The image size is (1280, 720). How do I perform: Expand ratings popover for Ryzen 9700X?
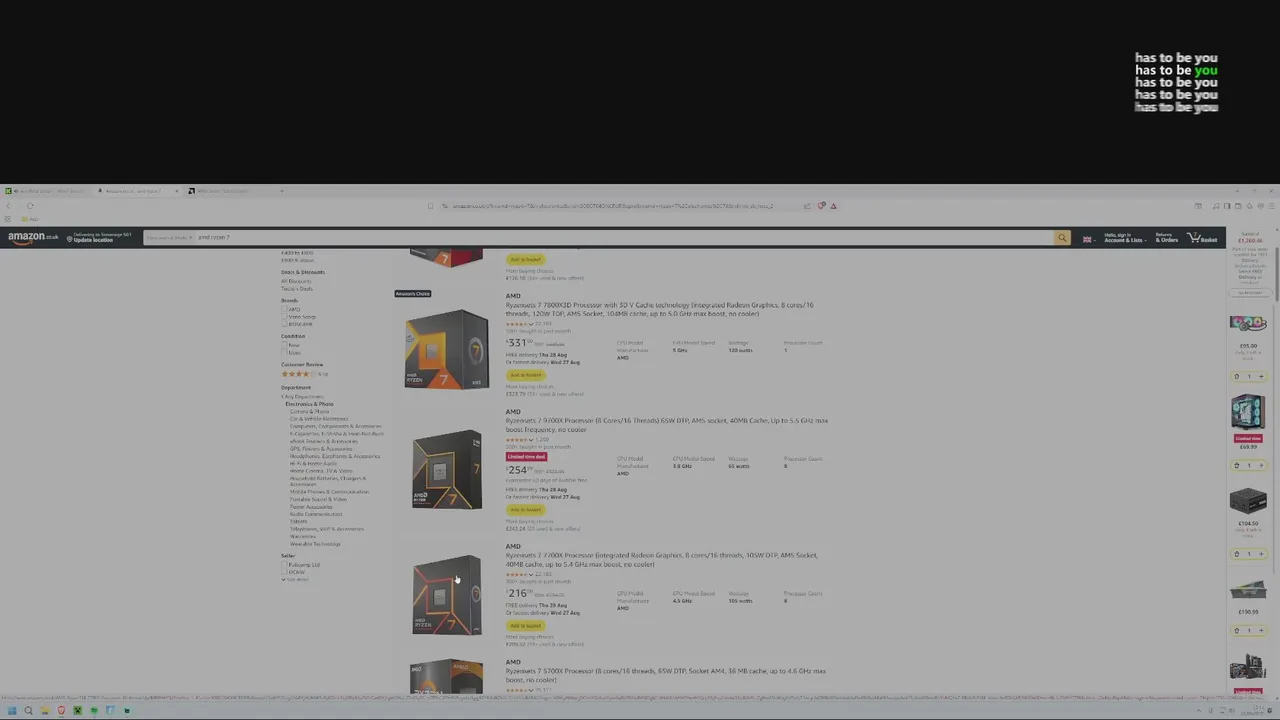[532, 440]
